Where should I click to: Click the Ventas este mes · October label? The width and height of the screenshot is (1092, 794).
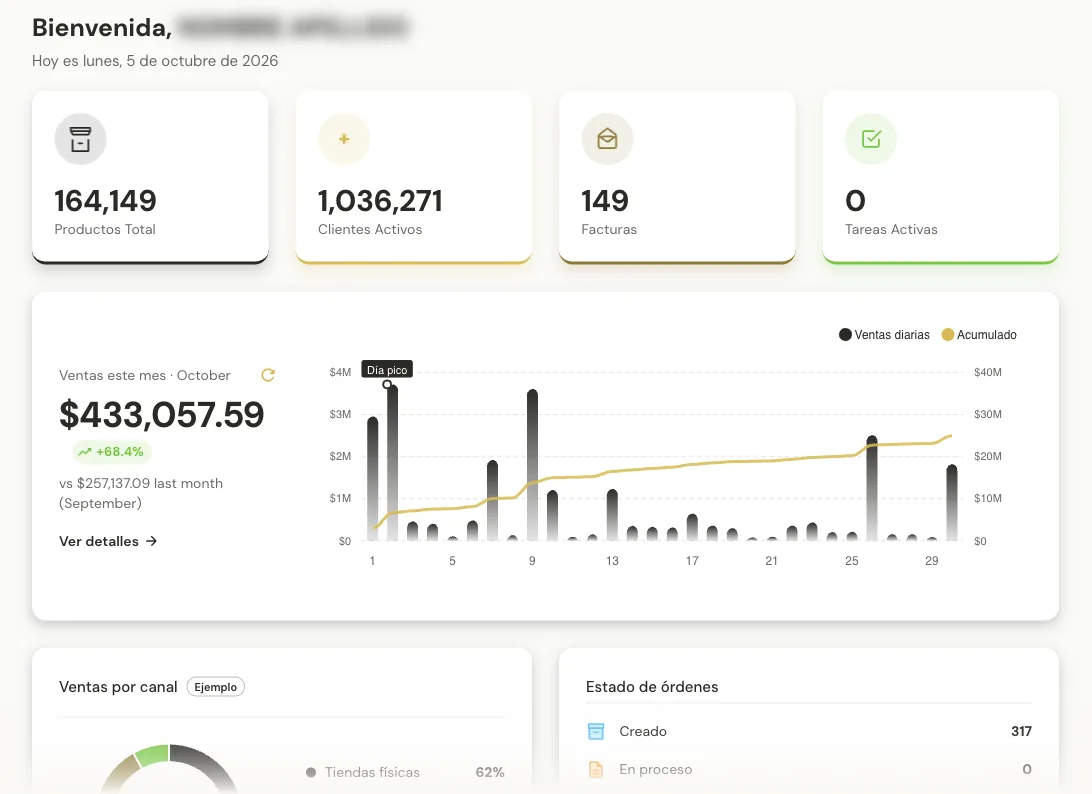pos(145,375)
